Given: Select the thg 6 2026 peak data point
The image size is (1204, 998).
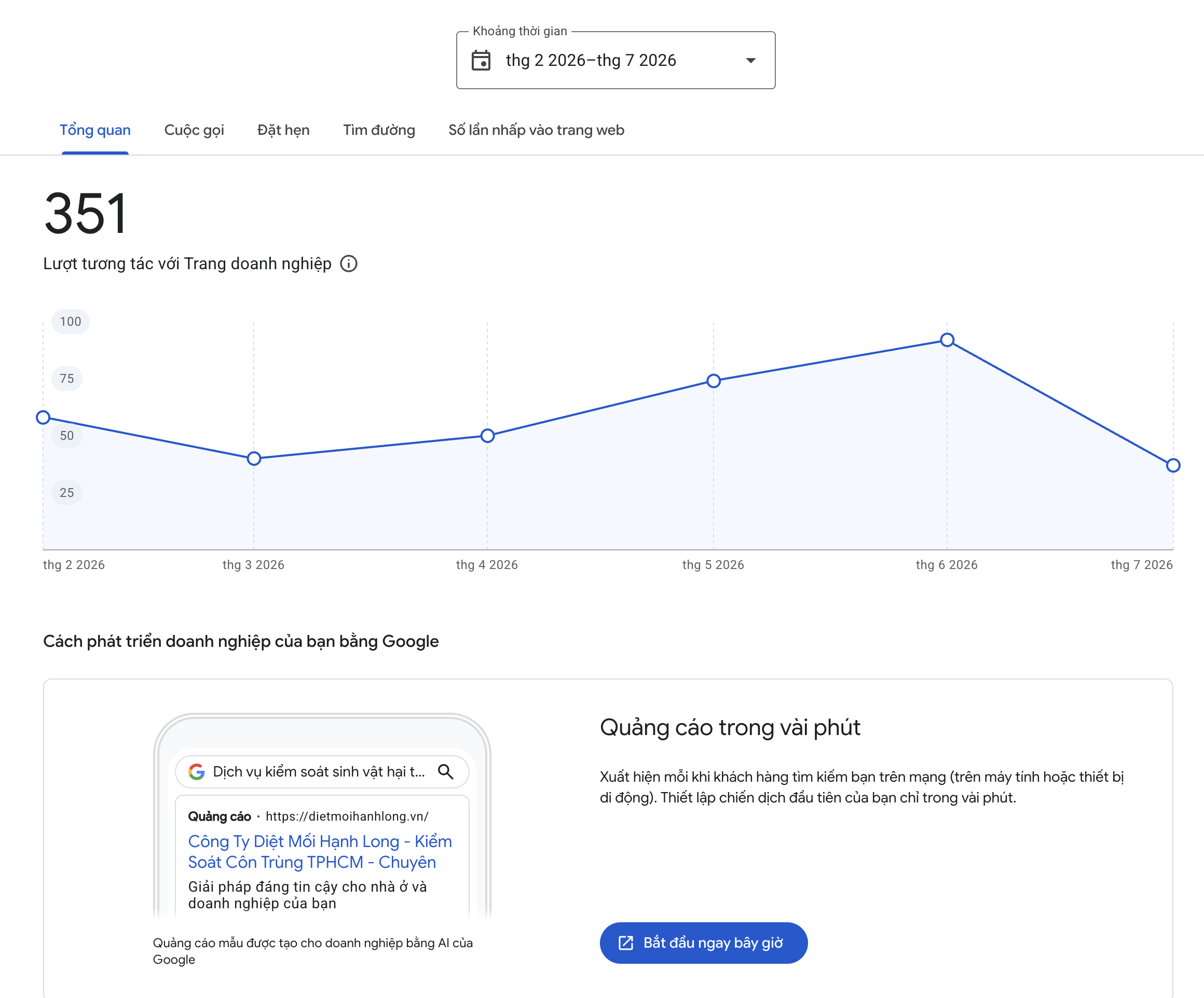Looking at the screenshot, I should [x=947, y=340].
